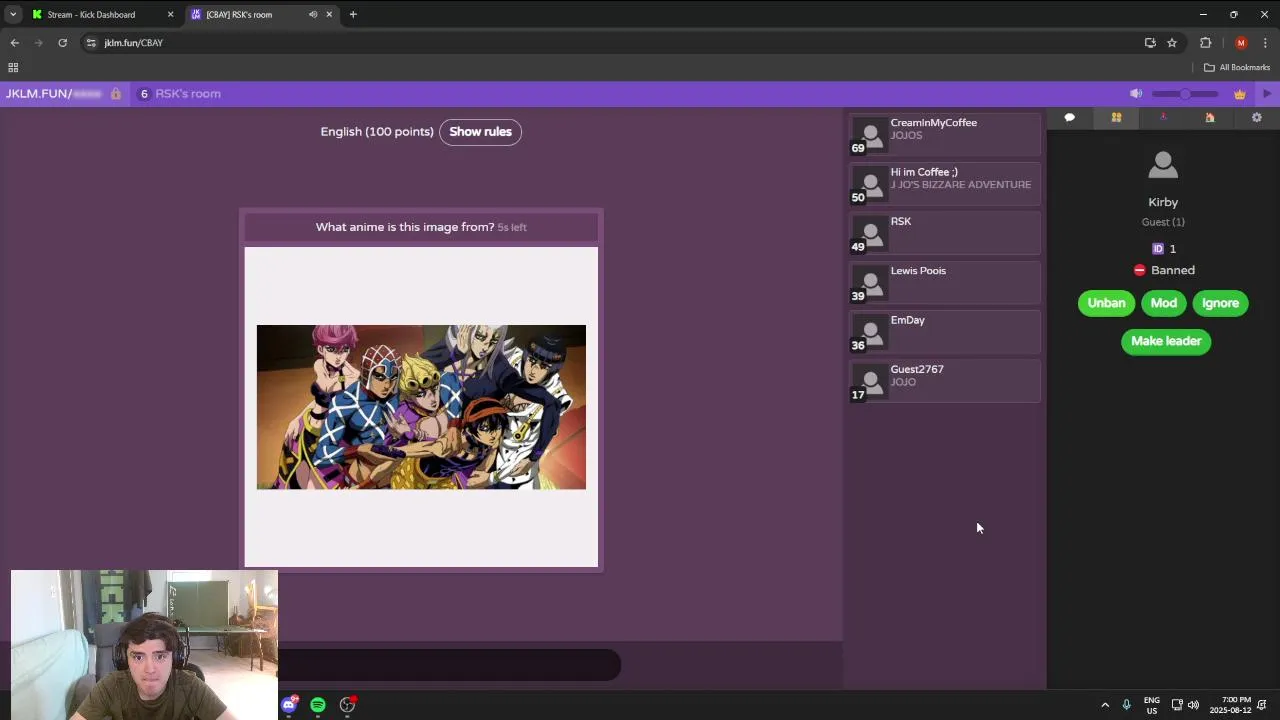Screen dimensions: 1280x720
Task: Switch to the Stream - Kick Dashboard tab
Action: point(91,15)
